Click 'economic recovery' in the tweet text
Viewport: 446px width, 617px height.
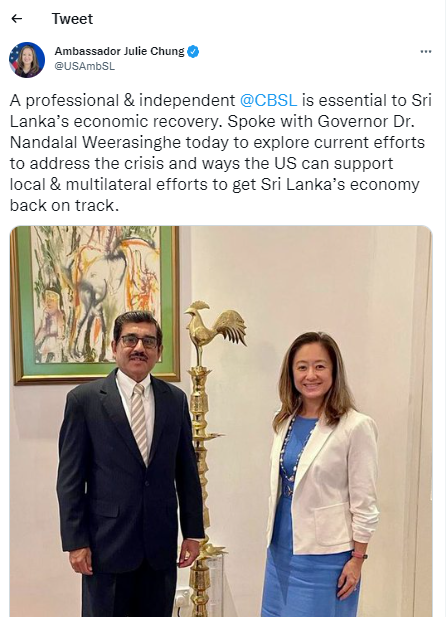[146, 122]
